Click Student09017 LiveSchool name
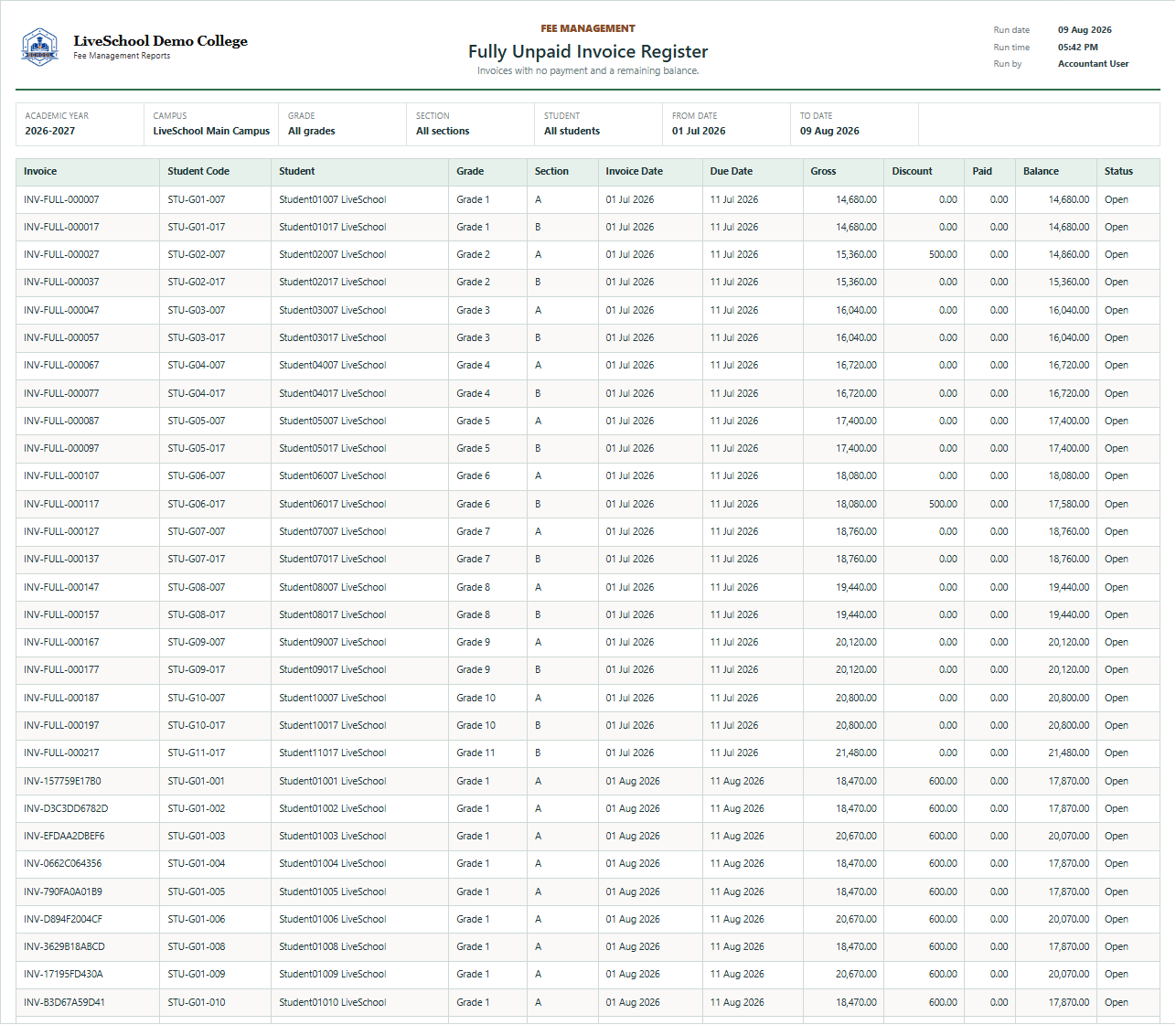This screenshot has width=1176, height=1025. coord(333,669)
